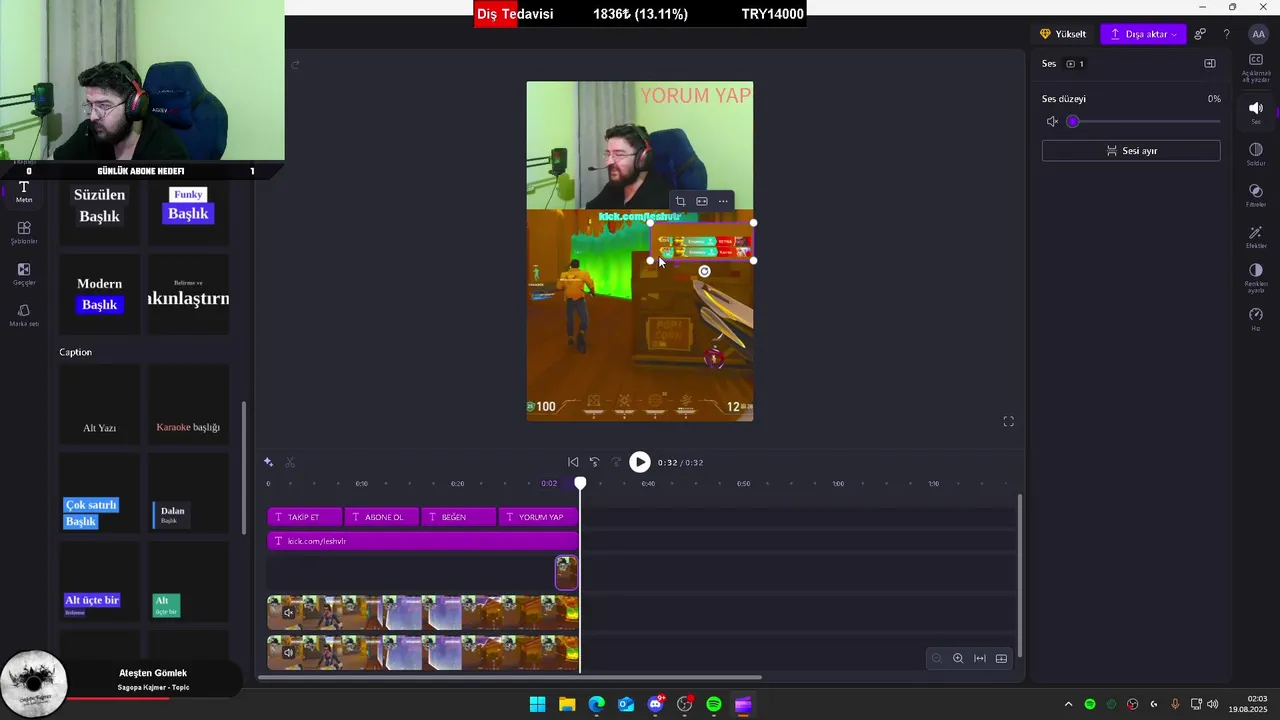Zoom in the timeline

pos(958,658)
